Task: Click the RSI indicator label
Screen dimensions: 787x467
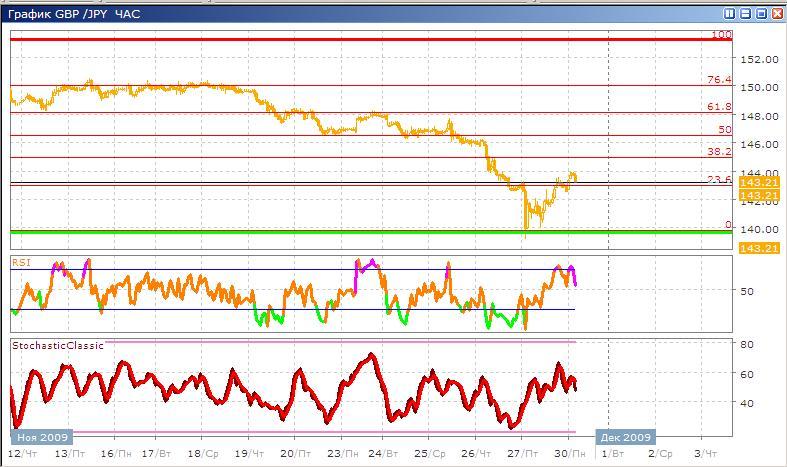Action: pyautogui.click(x=22, y=262)
